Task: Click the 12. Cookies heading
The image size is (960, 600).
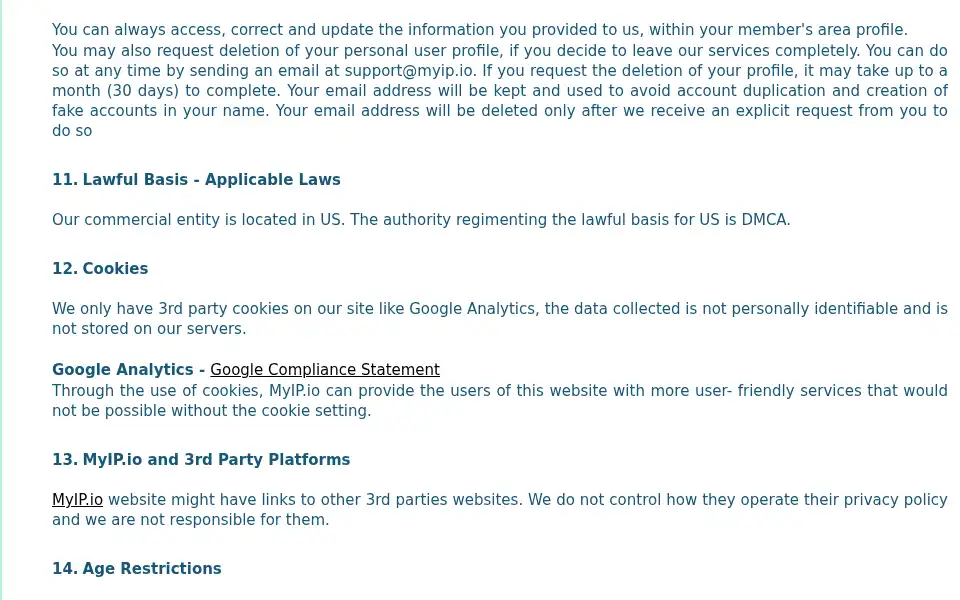Action: point(100,269)
